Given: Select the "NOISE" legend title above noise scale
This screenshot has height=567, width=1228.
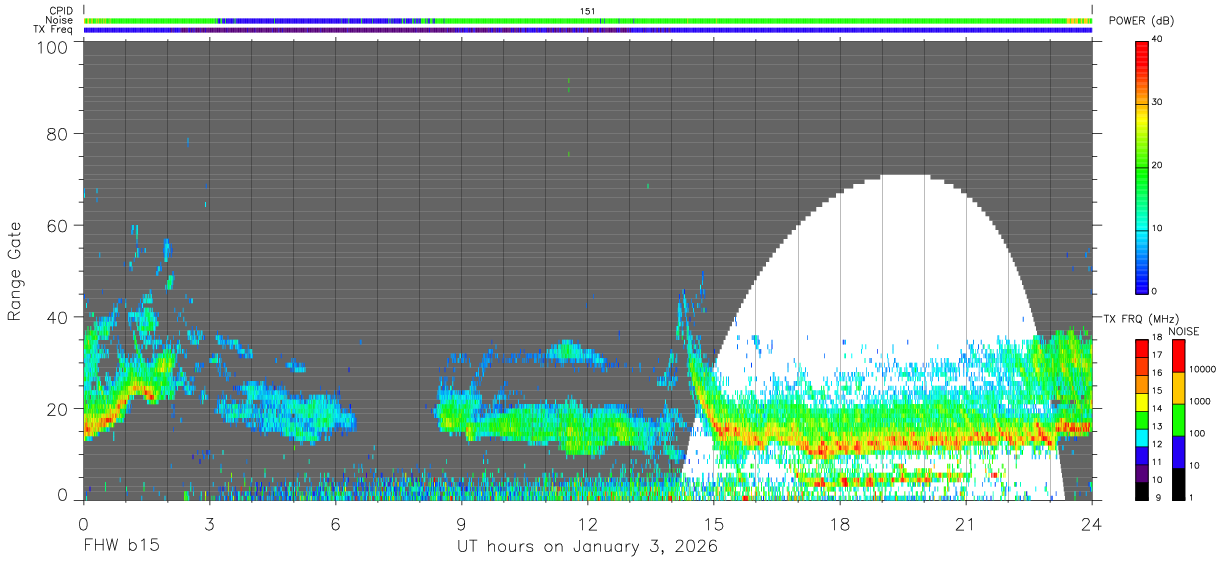Looking at the screenshot, I should point(1183,331).
